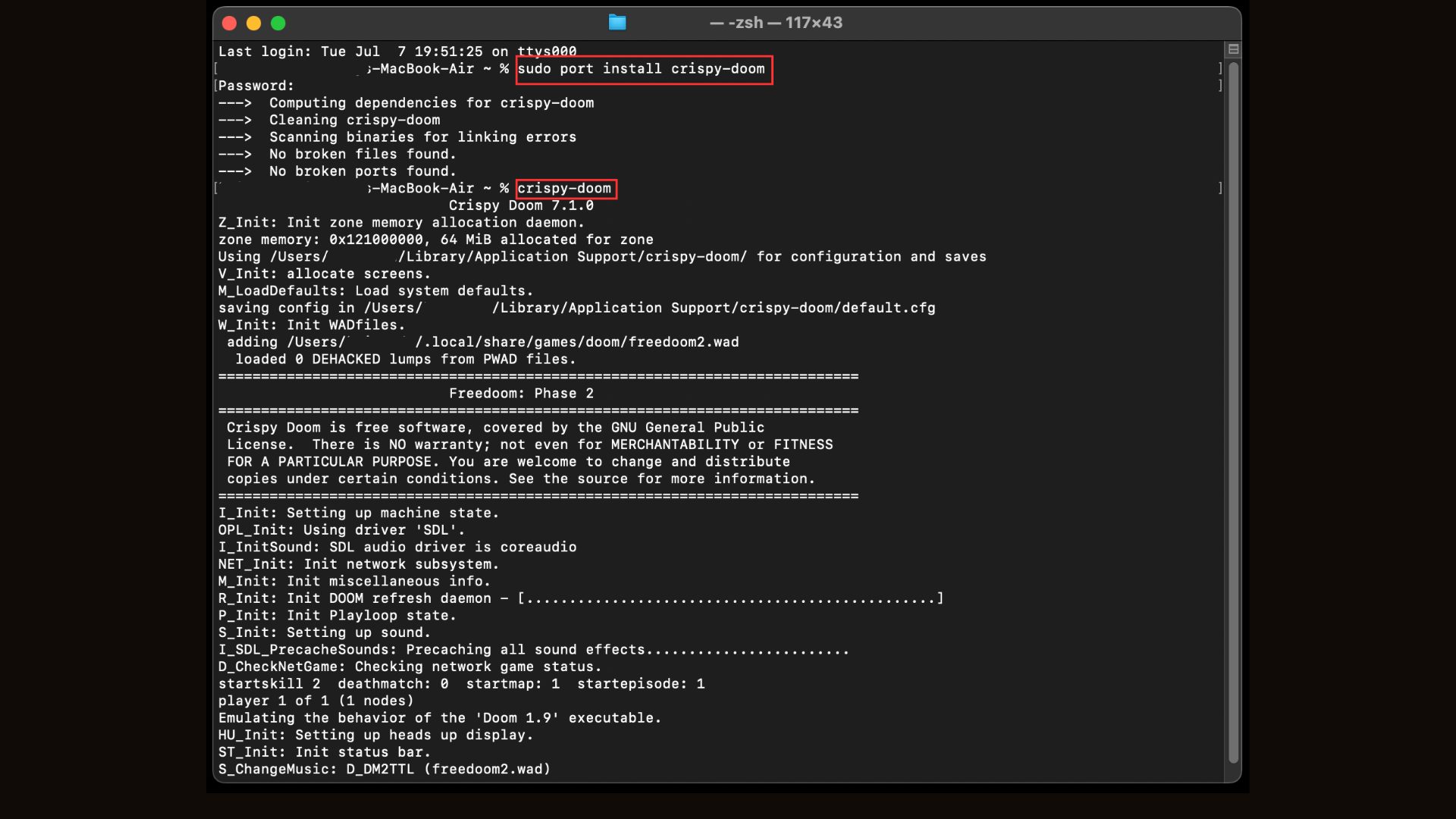
Task: Click 'No broken files found.' line
Action: 337,154
